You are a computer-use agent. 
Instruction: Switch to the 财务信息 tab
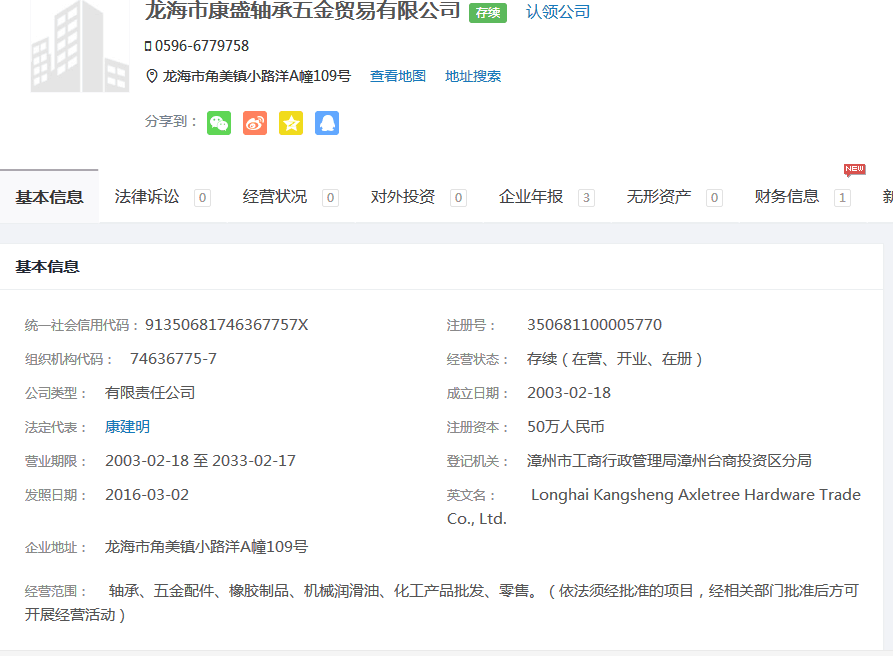pos(787,197)
